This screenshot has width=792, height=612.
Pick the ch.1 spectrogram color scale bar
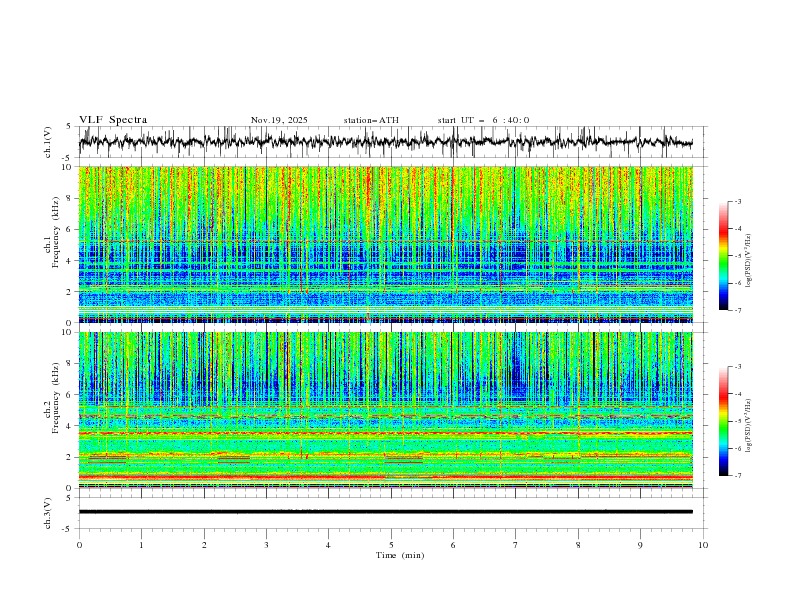[x=723, y=256]
